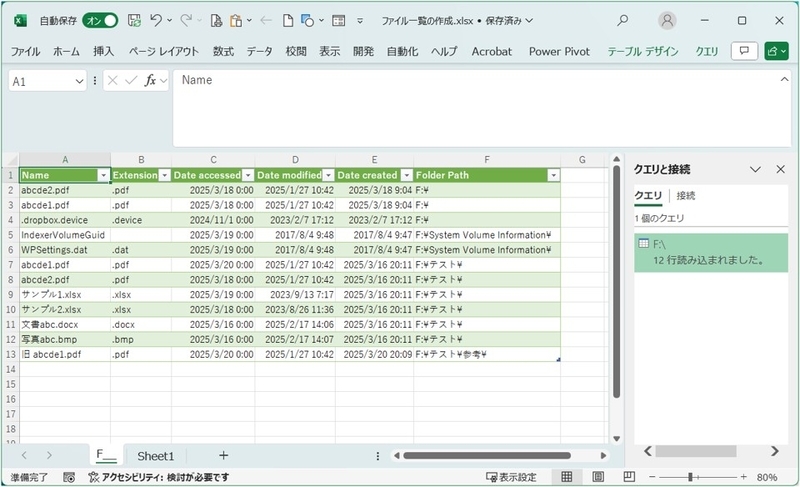
Task: Click the fx insert function icon
Action: click(150, 81)
